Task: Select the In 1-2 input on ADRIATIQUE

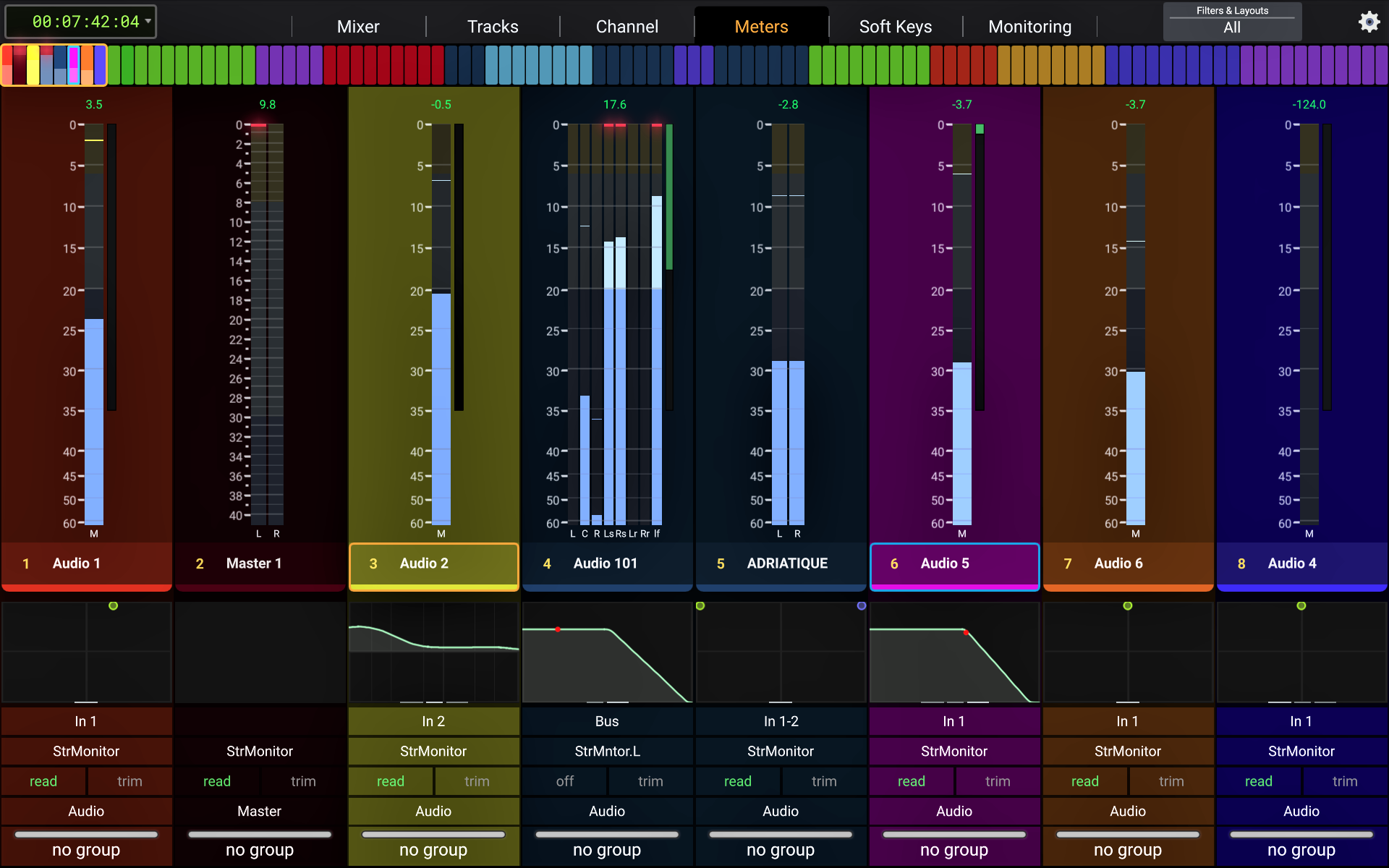Action: [781, 720]
